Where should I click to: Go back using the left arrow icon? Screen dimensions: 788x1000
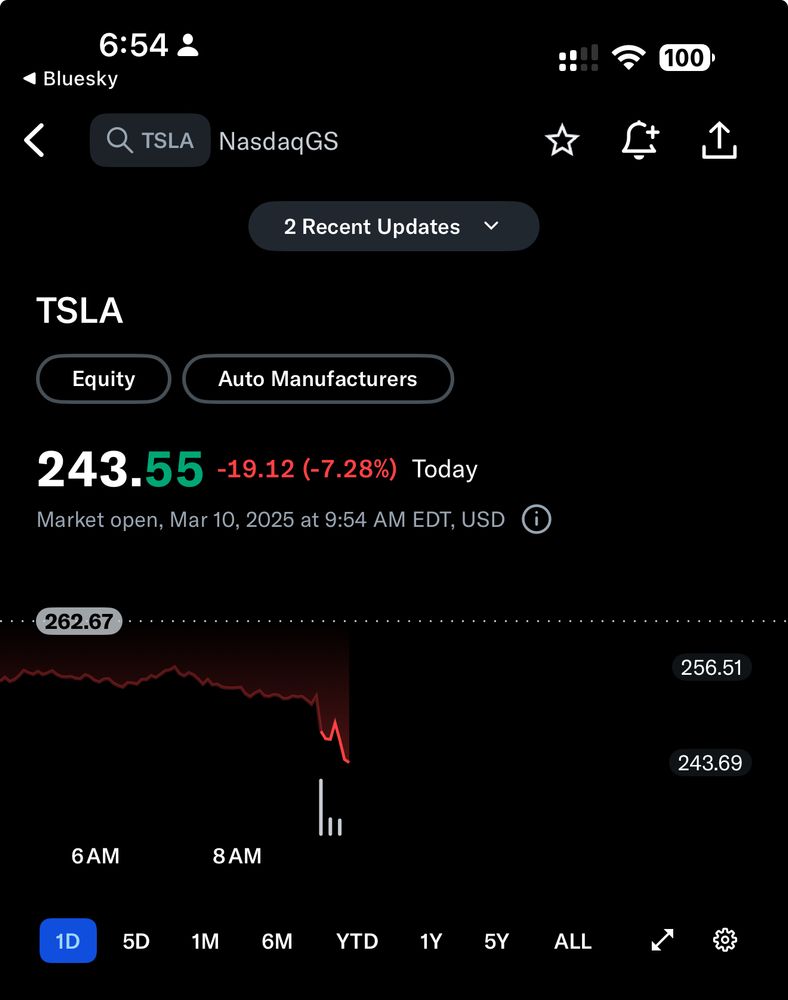click(x=35, y=140)
